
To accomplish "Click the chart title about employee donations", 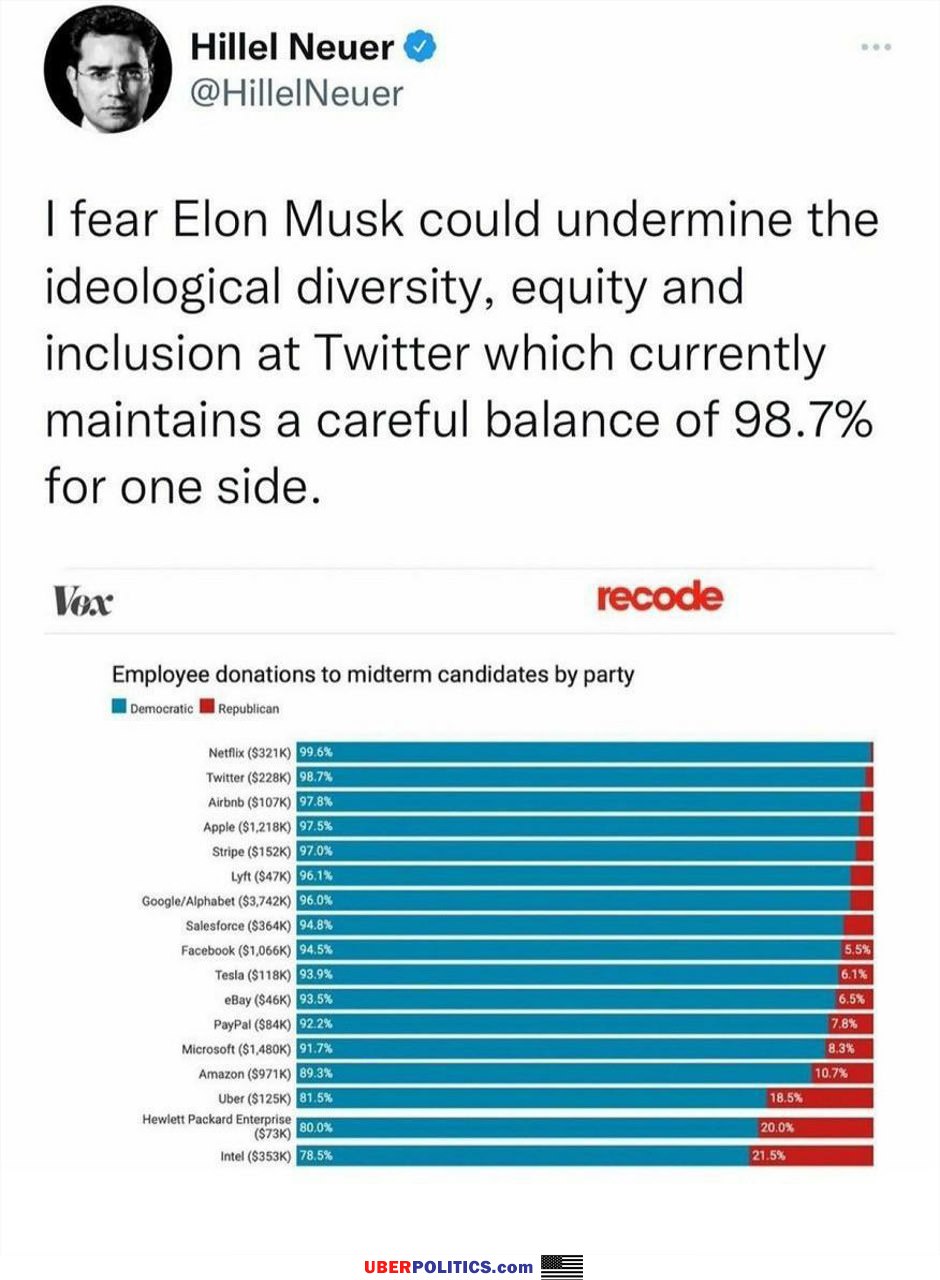I will point(372,674).
